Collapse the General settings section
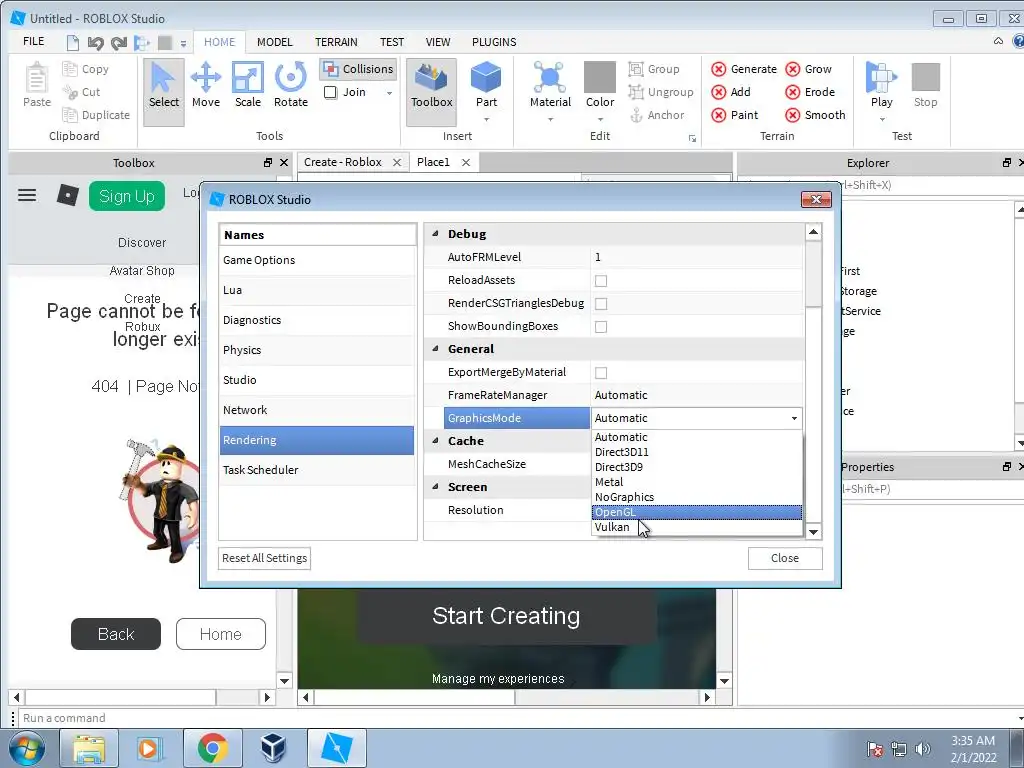Screen dimensions: 1024x768 click(436, 349)
